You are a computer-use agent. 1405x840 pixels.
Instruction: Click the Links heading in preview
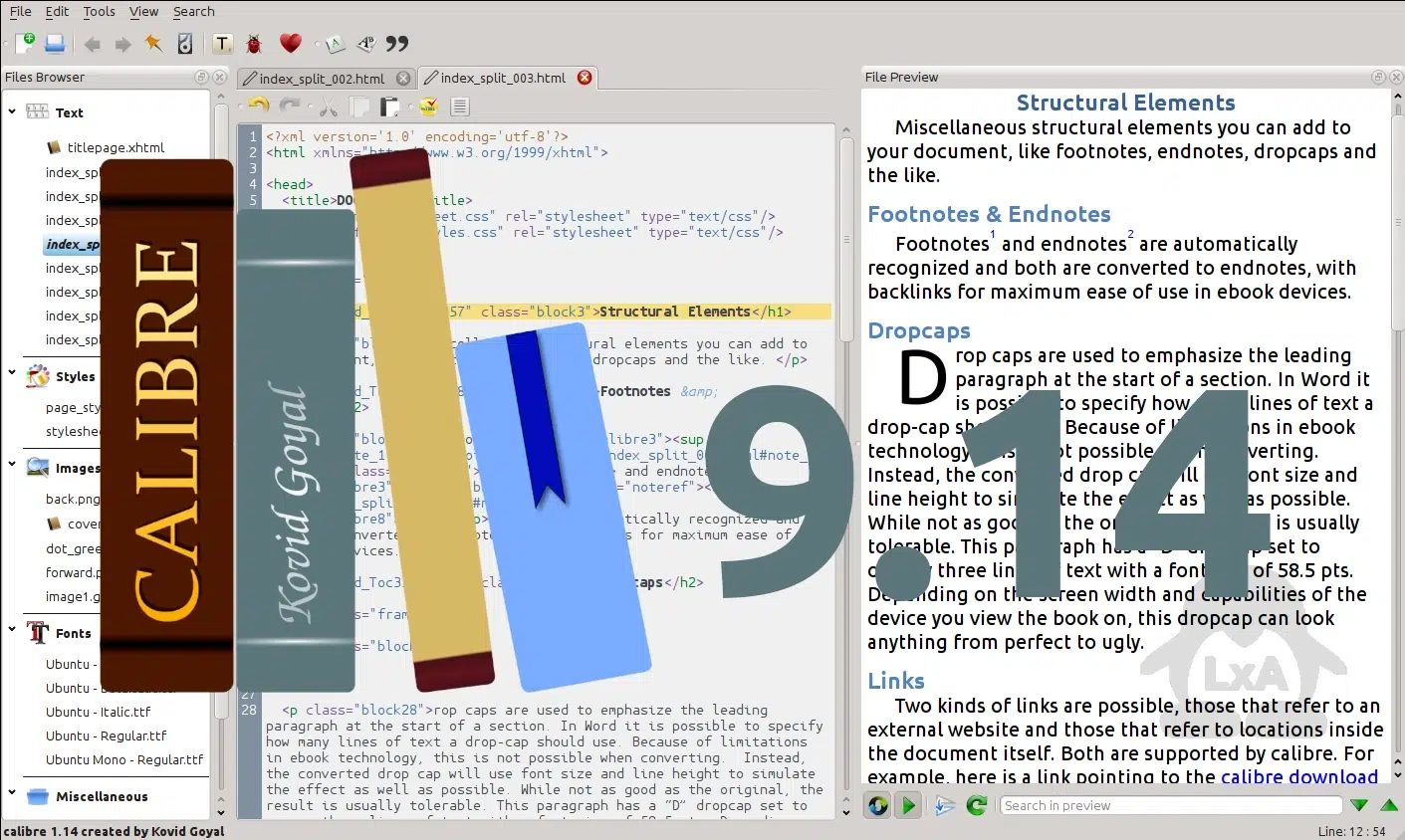tap(896, 681)
